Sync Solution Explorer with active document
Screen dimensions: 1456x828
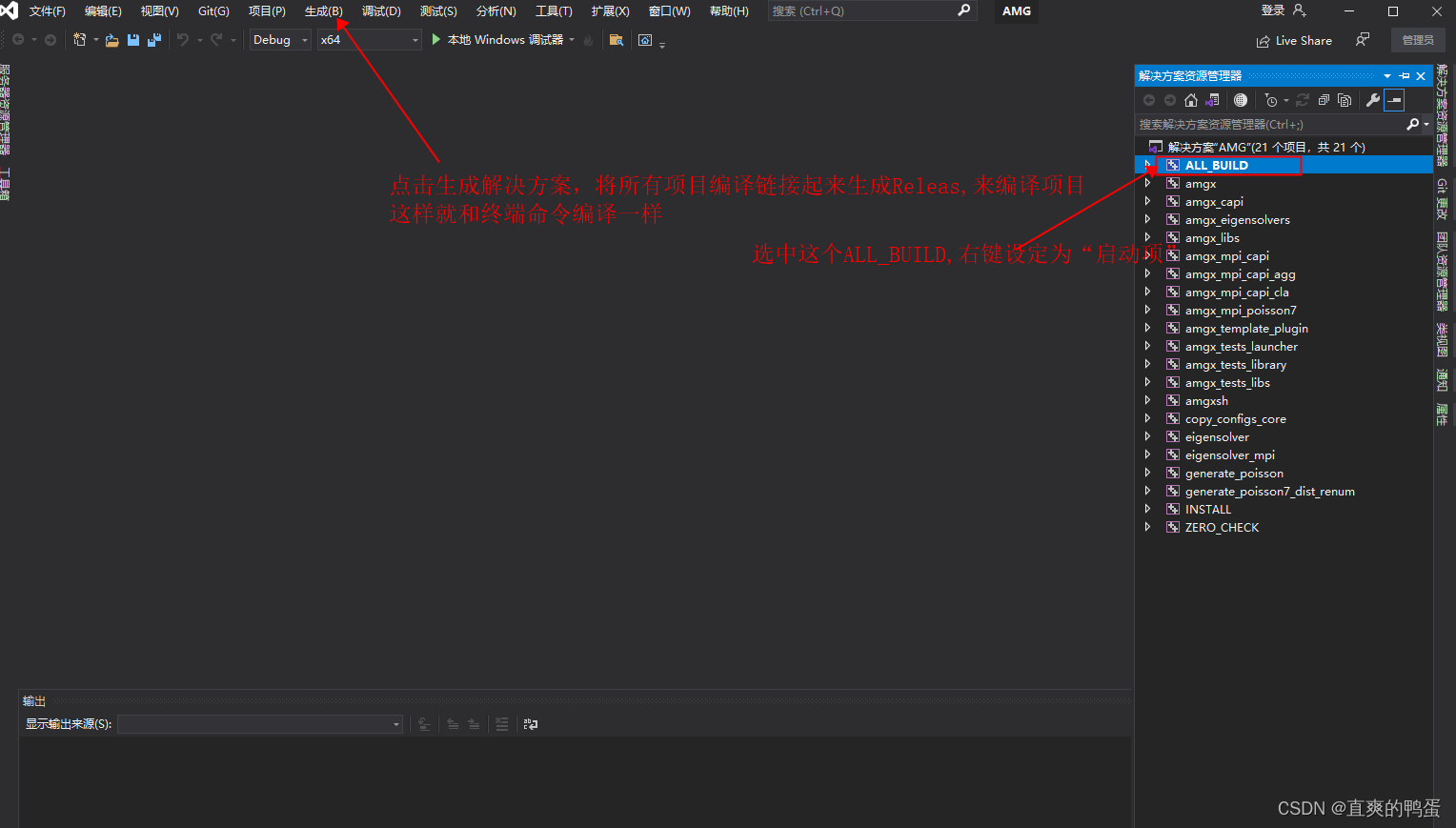pyautogui.click(x=1212, y=100)
